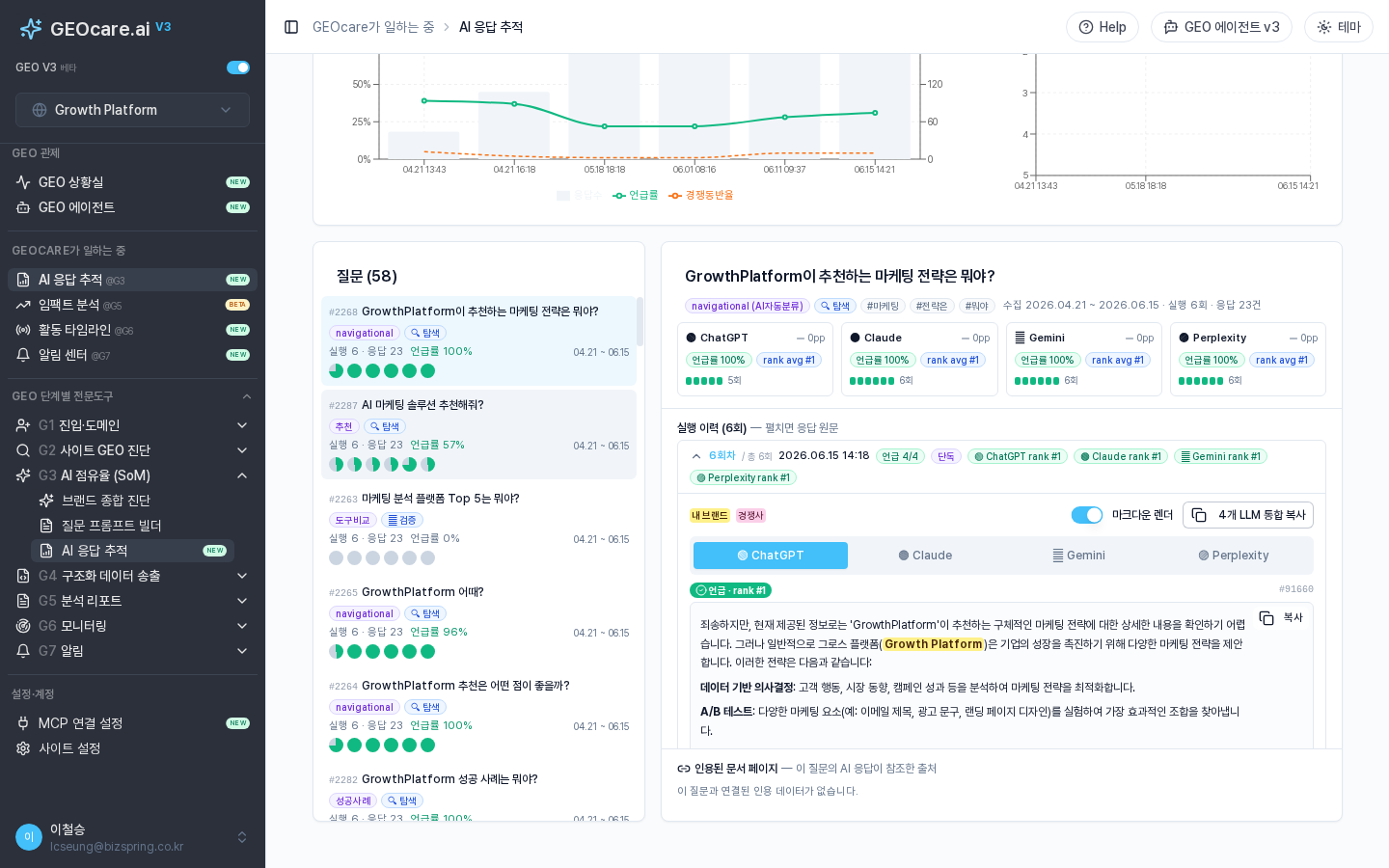The image size is (1389, 868).
Task: Click the GEOcare.ai logo icon
Action: coord(31,29)
